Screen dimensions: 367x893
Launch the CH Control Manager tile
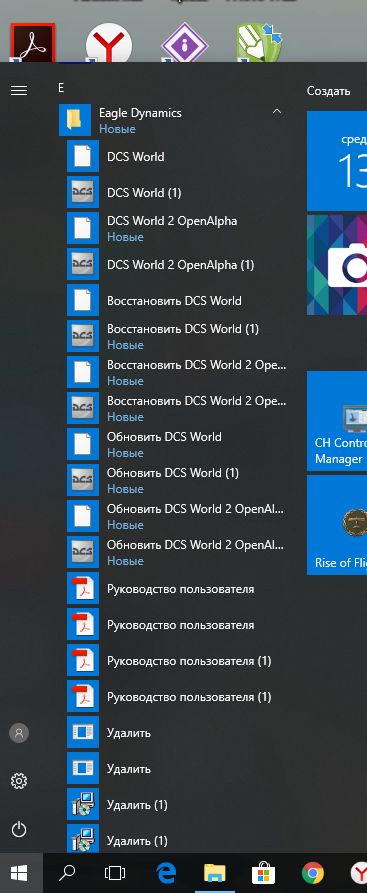tap(337, 421)
